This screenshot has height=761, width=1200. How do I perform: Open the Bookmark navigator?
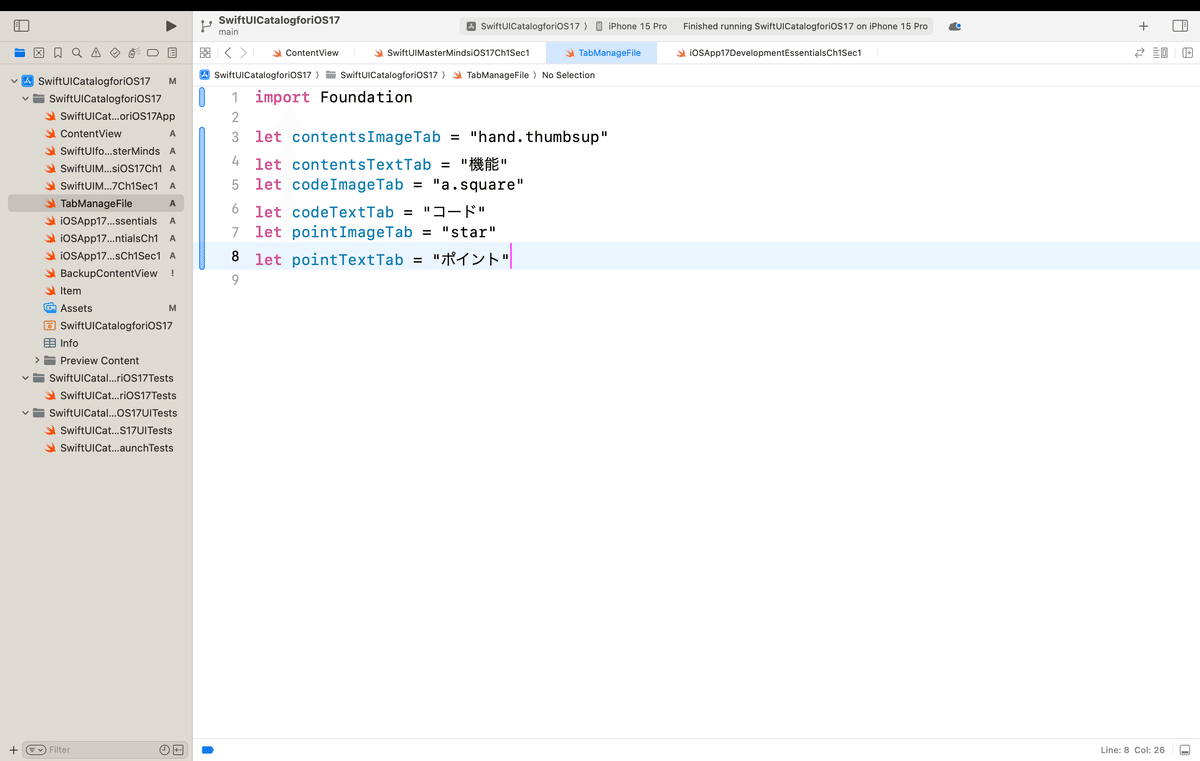(x=58, y=52)
